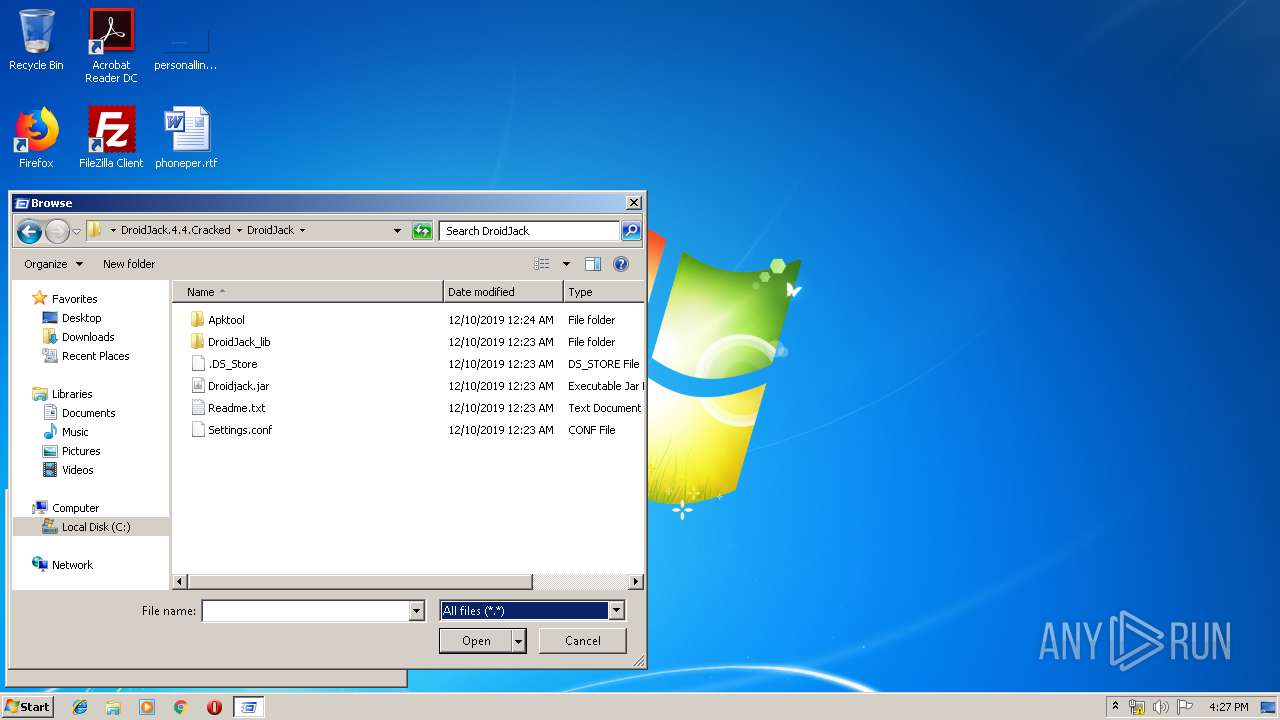
Task: Click the File name input field
Action: 306,611
